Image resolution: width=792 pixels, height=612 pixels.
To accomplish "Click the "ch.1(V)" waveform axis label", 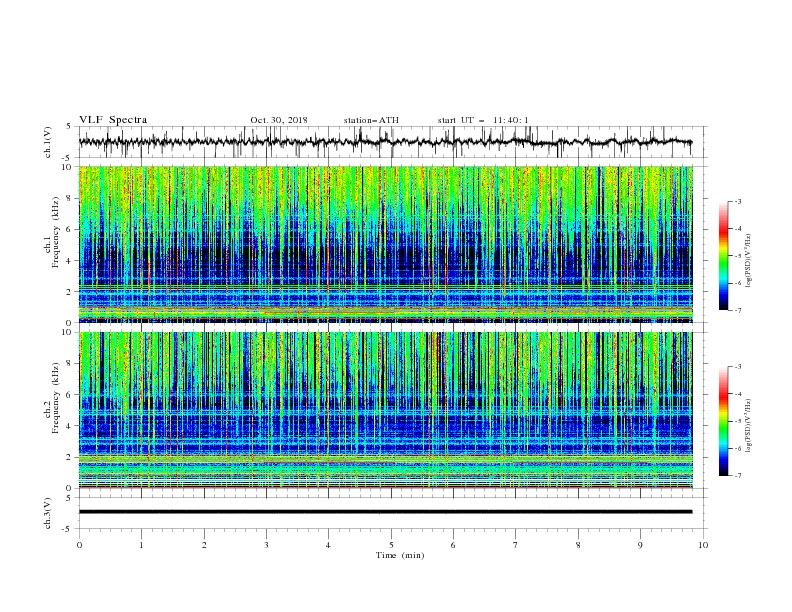I will pyautogui.click(x=48, y=142).
